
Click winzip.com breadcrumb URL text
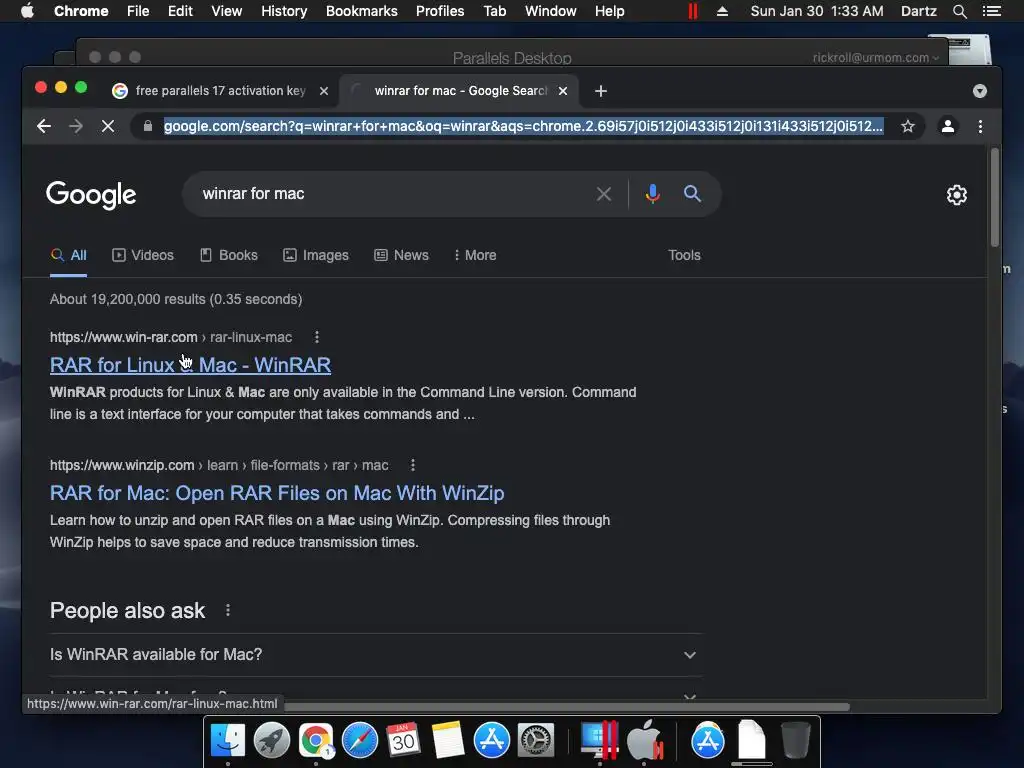(x=219, y=465)
